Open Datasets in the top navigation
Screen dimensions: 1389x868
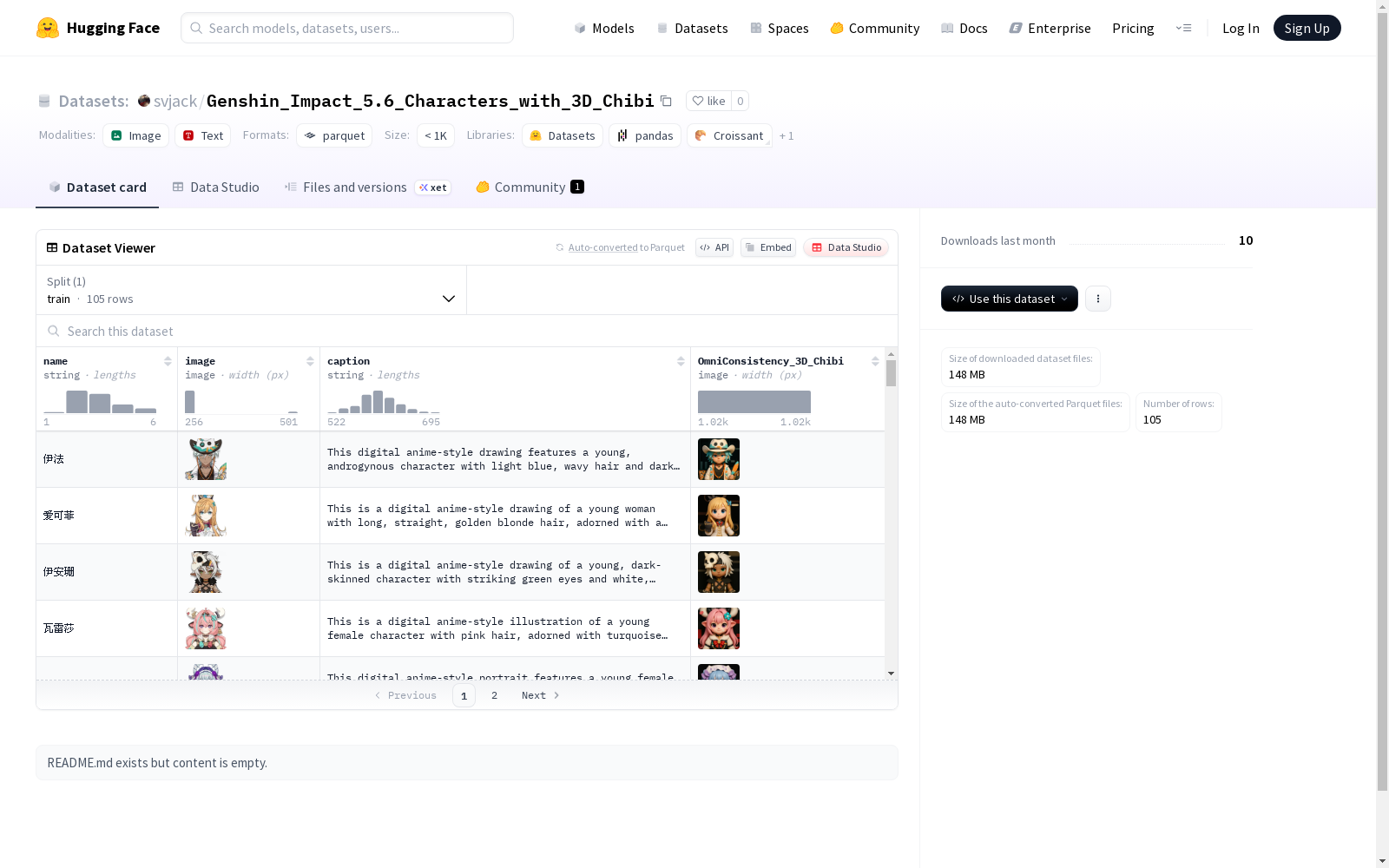(x=692, y=28)
